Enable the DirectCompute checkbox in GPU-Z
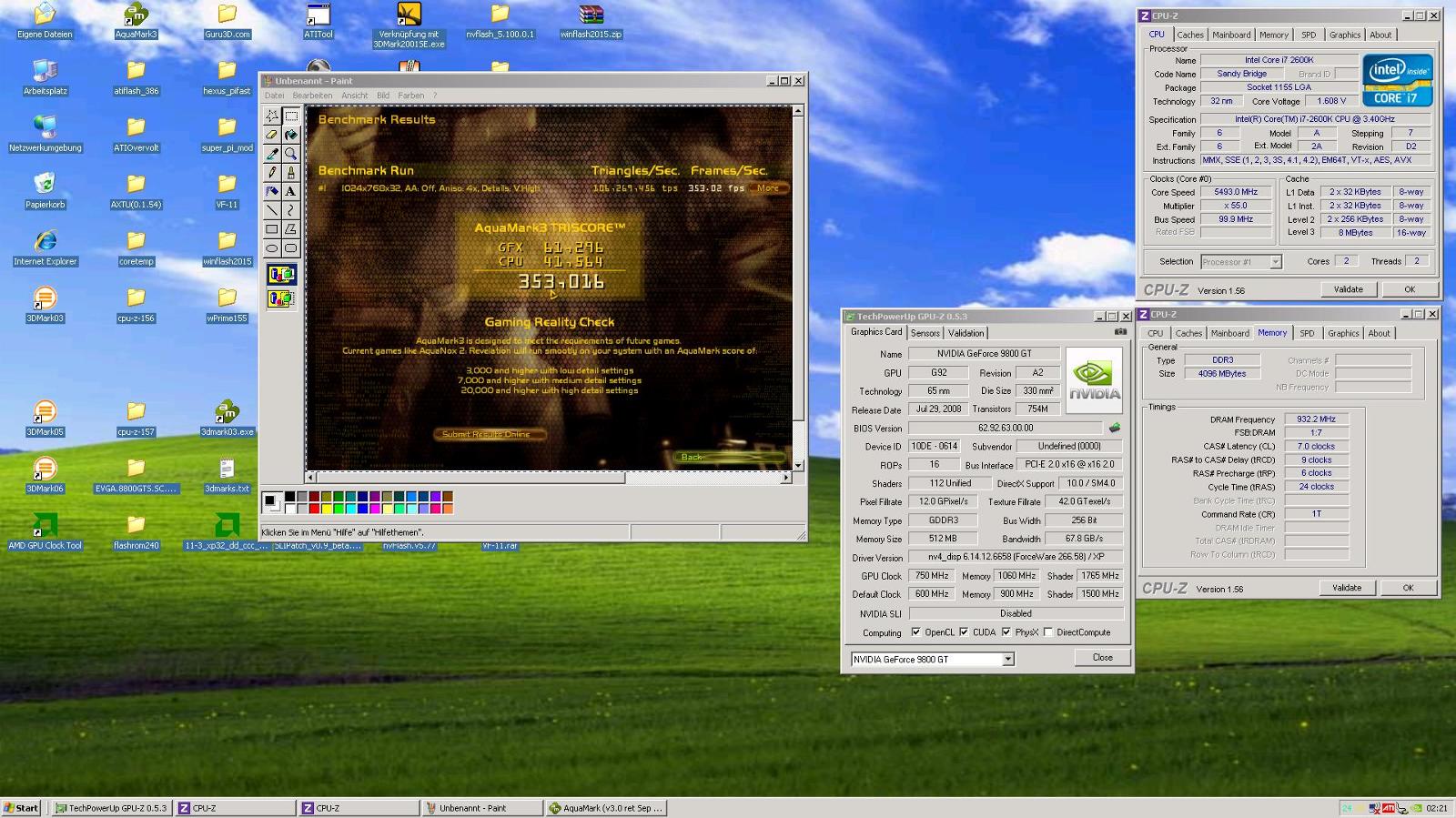Viewport: 1456px width, 818px height. coord(1048,632)
